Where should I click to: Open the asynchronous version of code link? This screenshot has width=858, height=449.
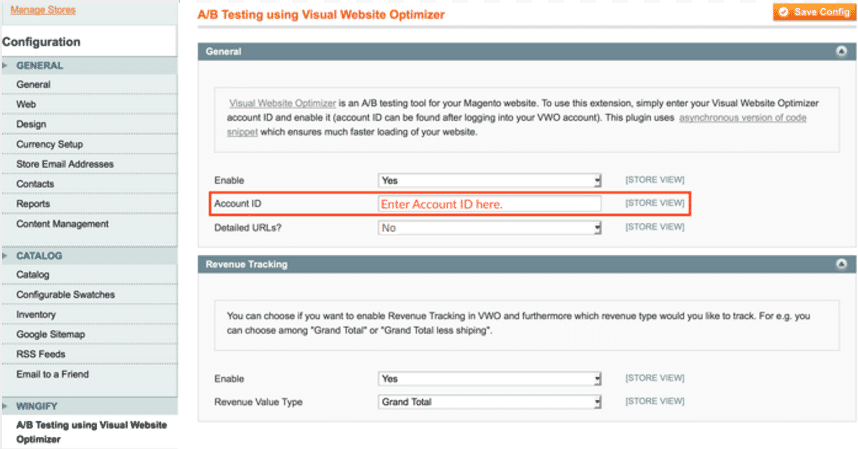coord(743,118)
